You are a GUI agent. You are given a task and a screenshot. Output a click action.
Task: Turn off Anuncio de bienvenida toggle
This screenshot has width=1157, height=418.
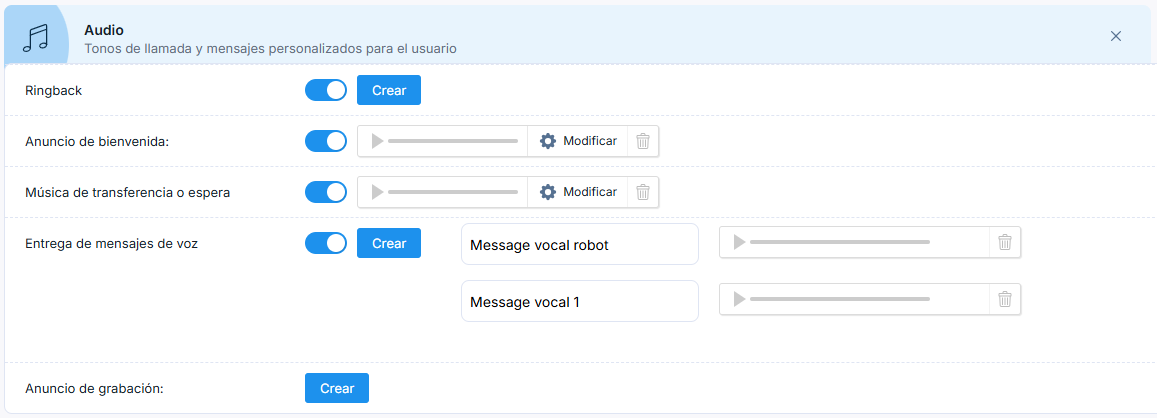click(326, 141)
